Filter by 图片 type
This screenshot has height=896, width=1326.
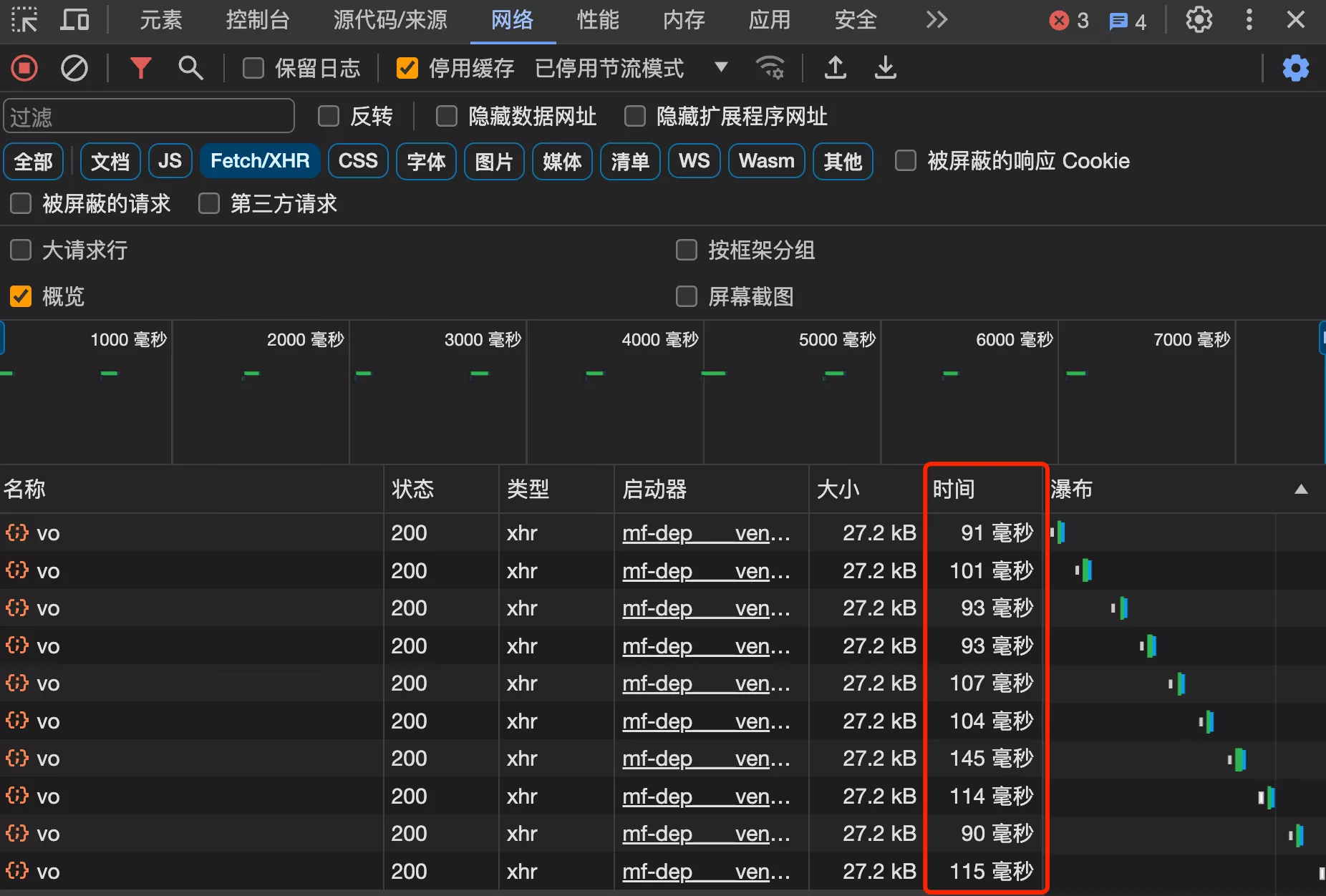pos(494,162)
